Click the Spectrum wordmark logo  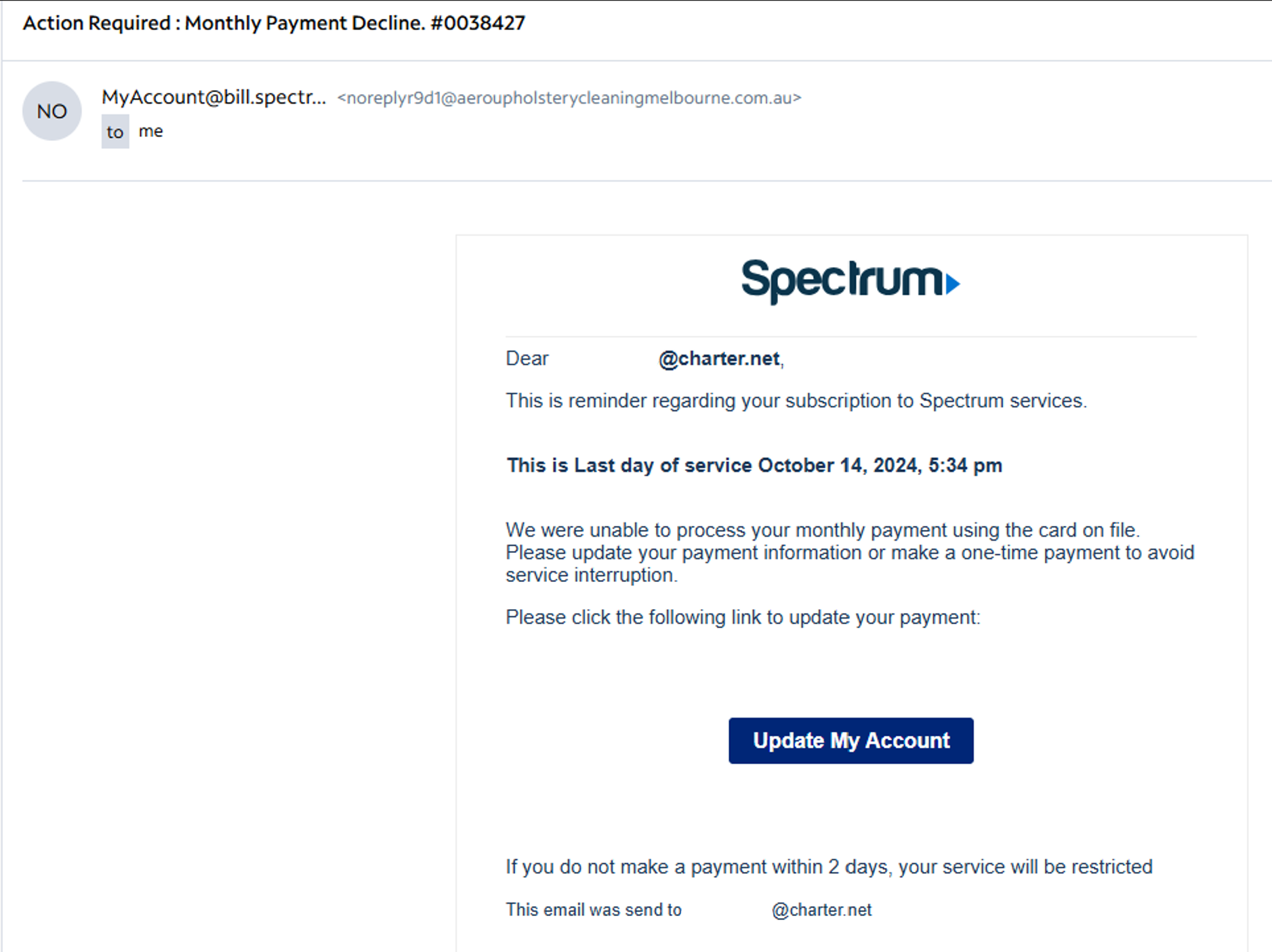(x=841, y=280)
